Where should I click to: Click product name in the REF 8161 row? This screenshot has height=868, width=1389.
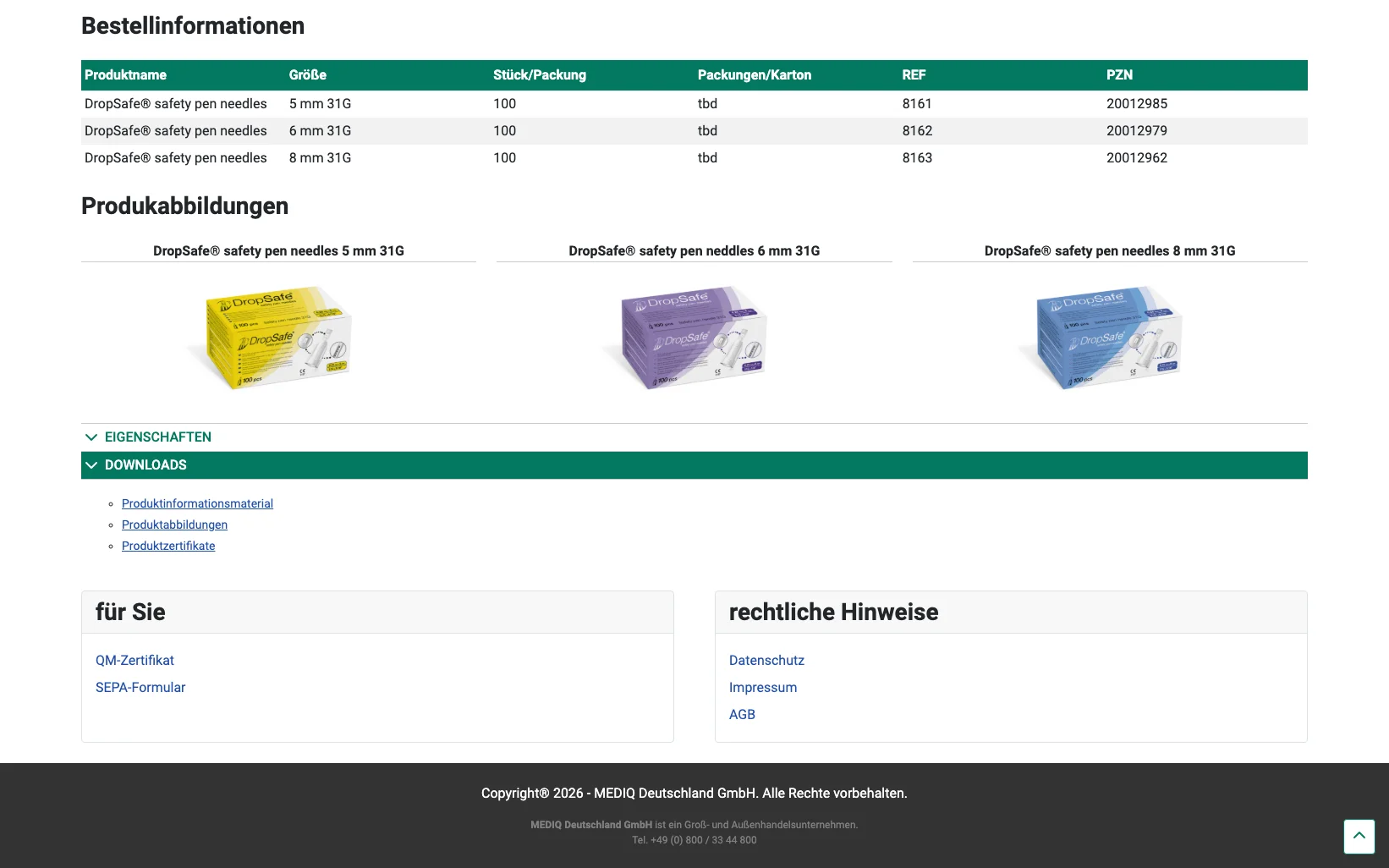(176, 103)
